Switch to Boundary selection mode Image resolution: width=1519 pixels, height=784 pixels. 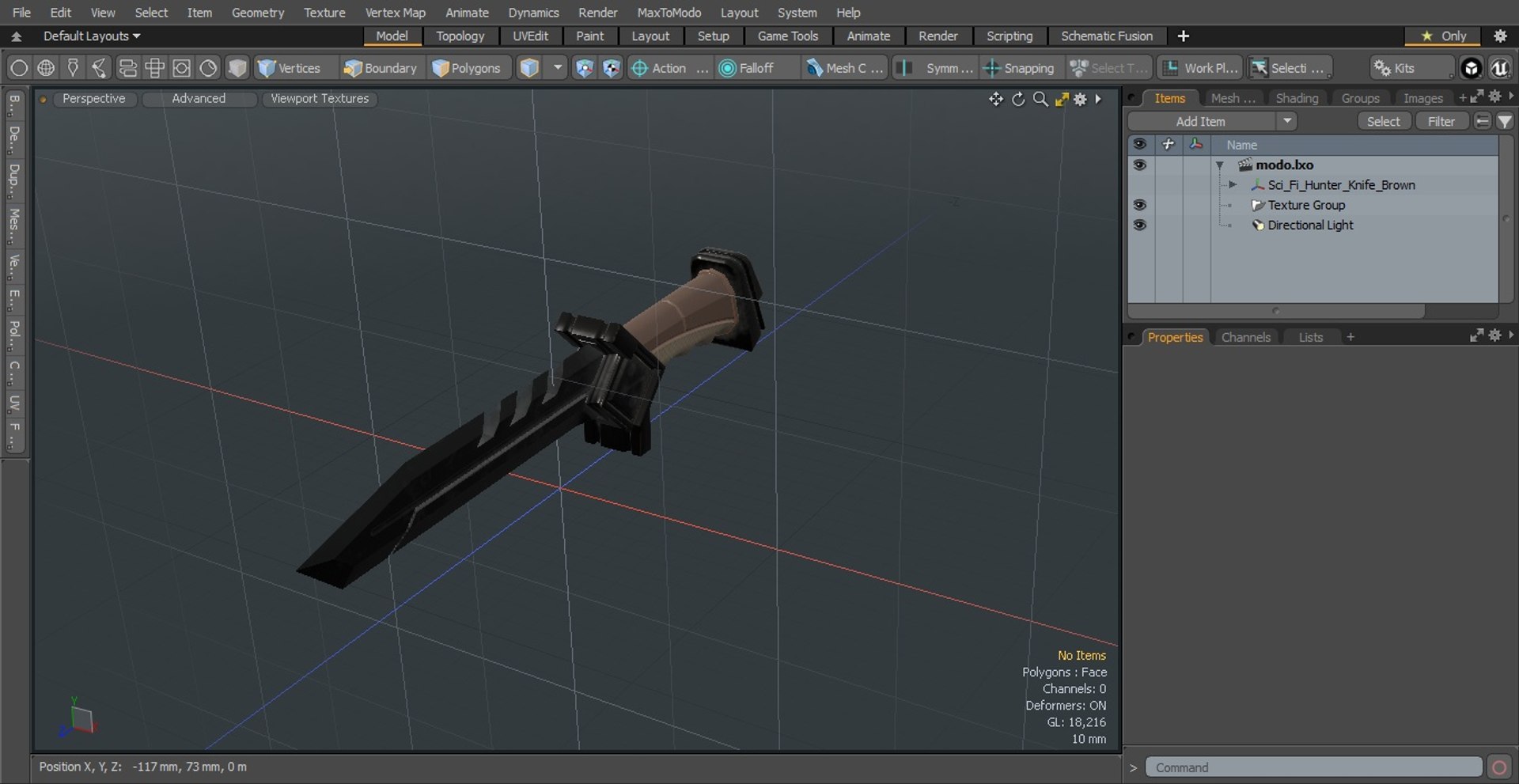380,68
